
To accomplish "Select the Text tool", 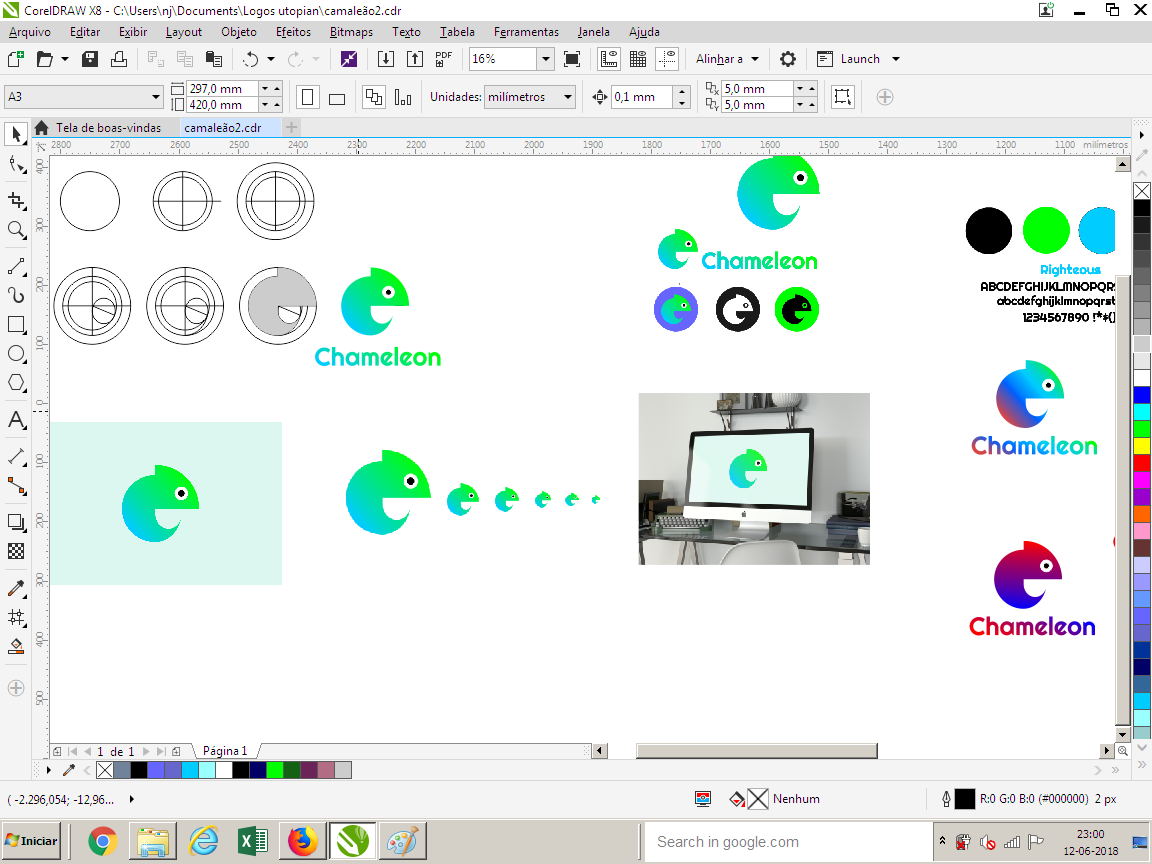I will [x=16, y=420].
